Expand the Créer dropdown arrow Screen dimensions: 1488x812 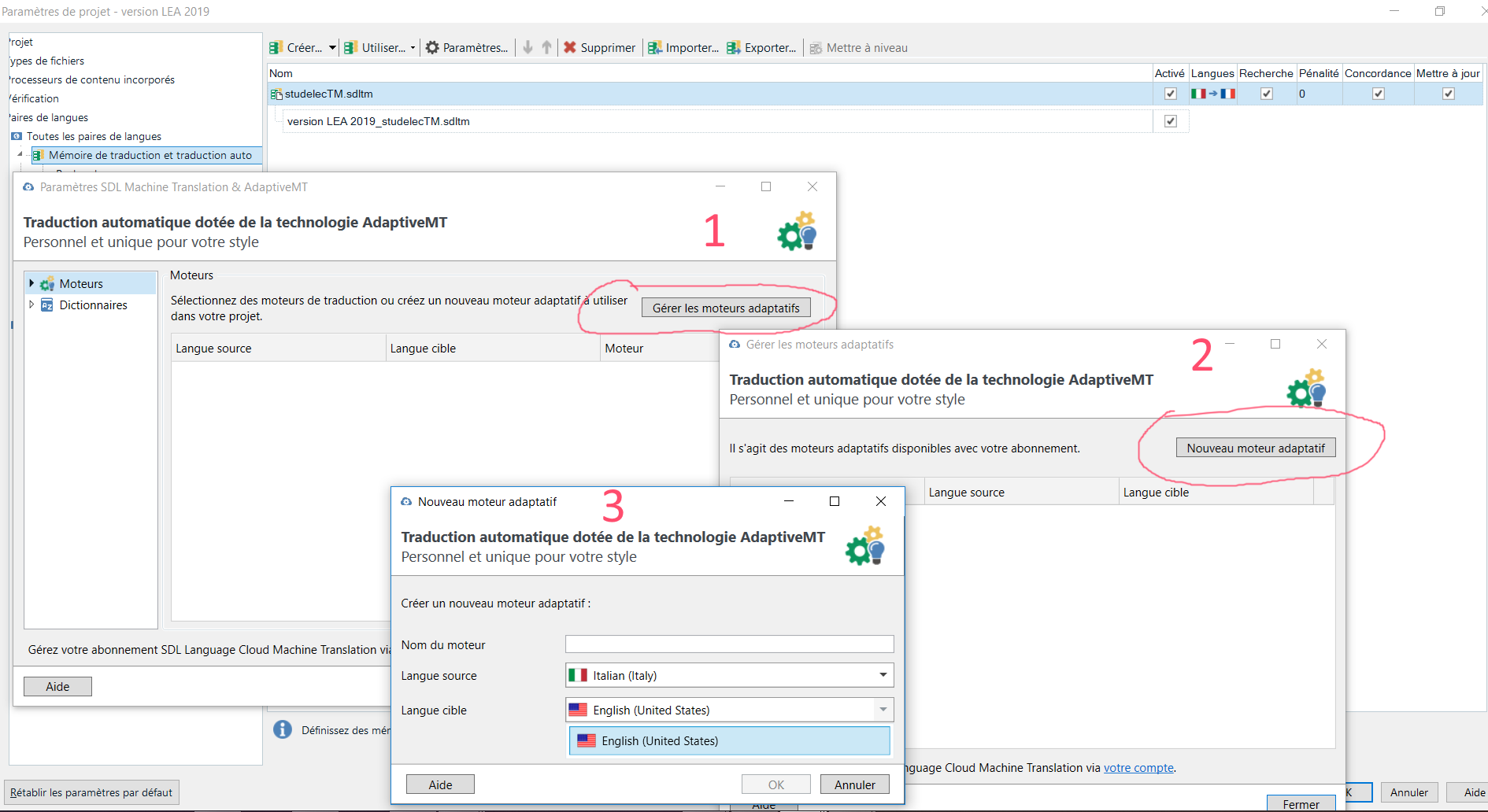(x=332, y=47)
